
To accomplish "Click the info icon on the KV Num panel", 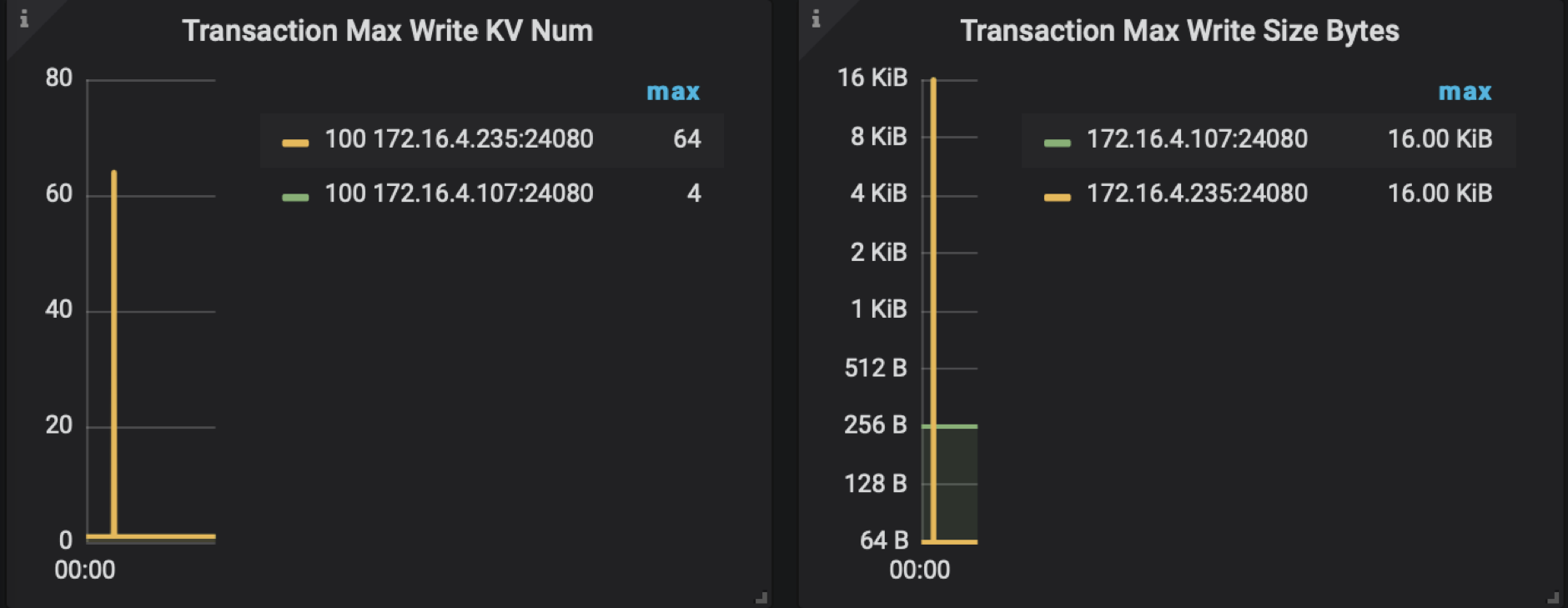I will tap(24, 18).
